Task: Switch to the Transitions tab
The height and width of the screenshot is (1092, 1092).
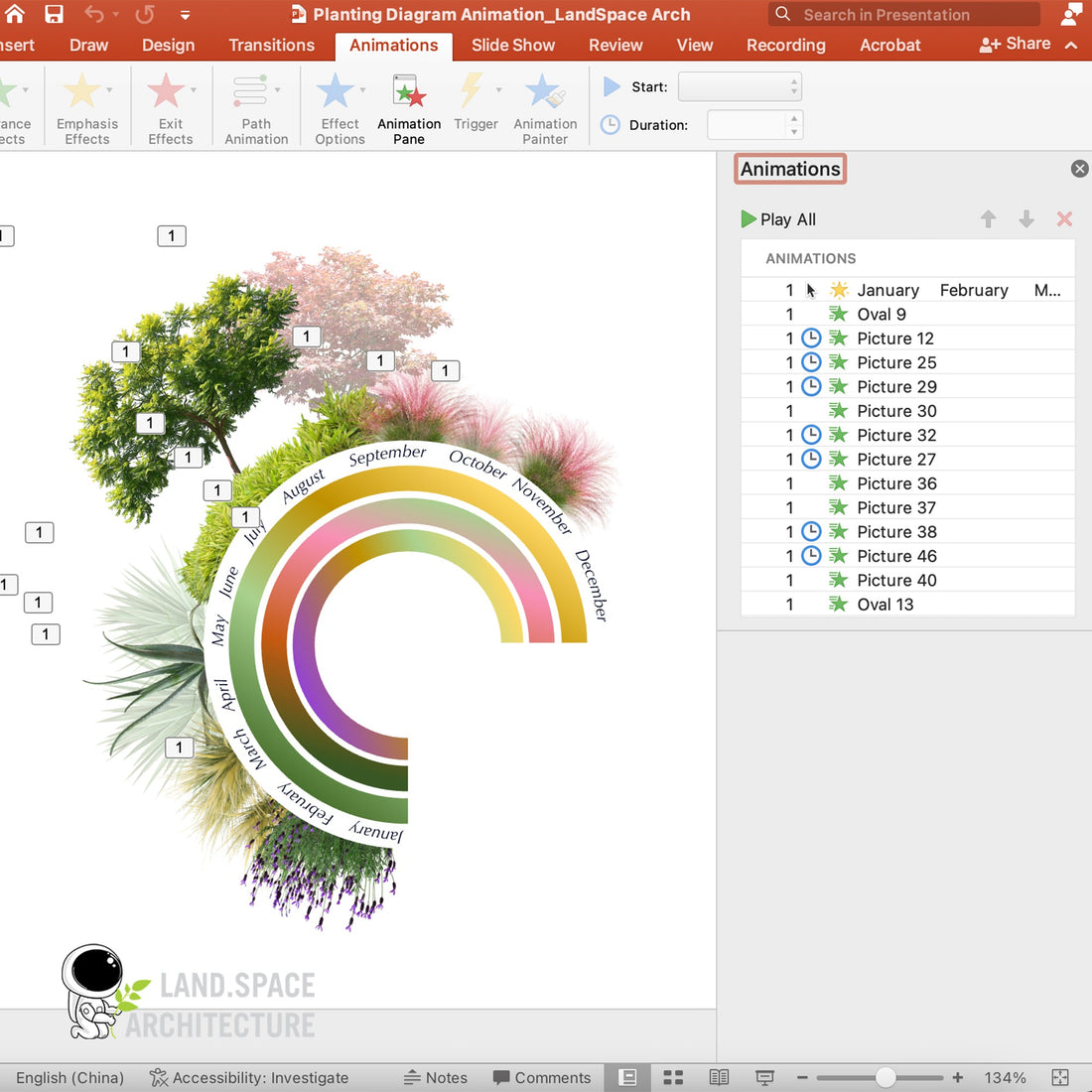Action: pyautogui.click(x=271, y=45)
